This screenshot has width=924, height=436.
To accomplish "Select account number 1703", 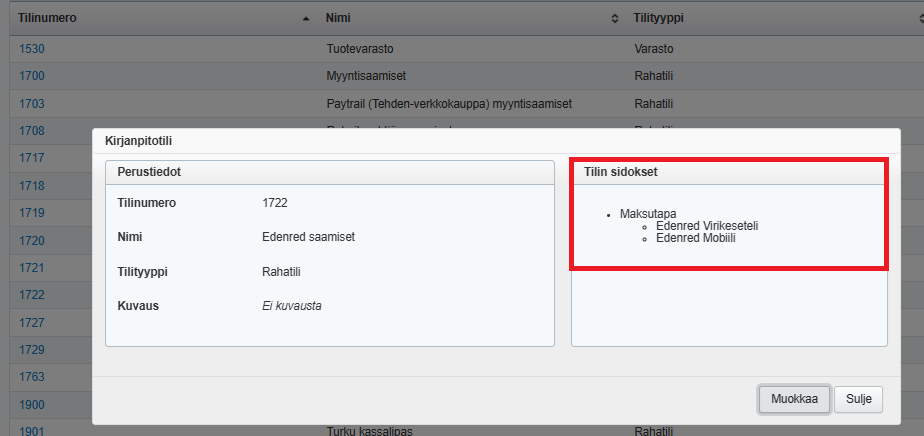I will (31, 103).
